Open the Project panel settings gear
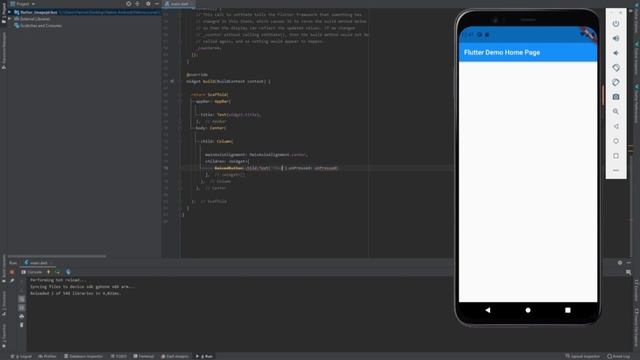The width and height of the screenshot is (640, 360). coord(148,4)
